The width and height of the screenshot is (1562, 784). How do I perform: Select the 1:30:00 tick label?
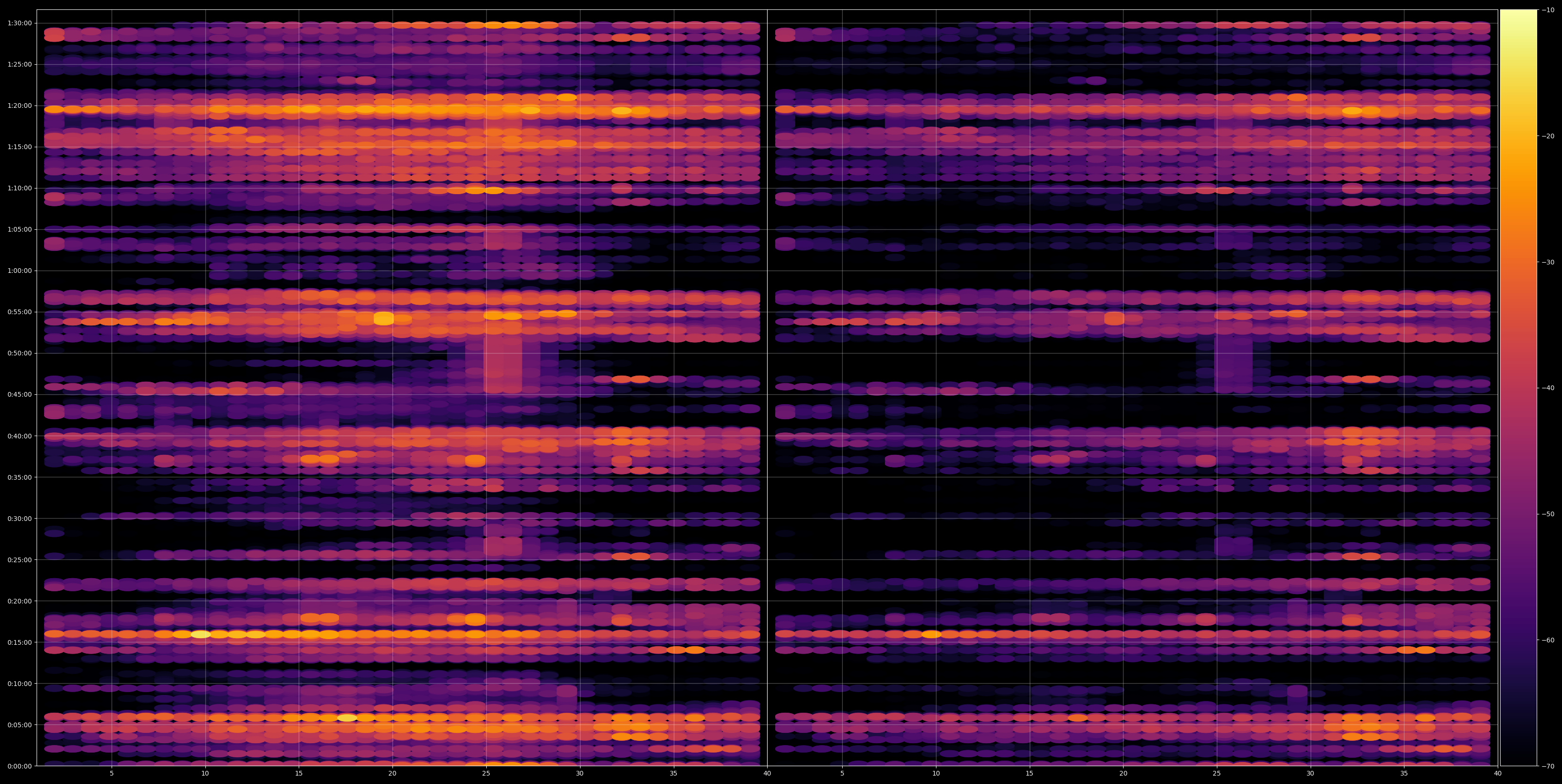click(19, 23)
